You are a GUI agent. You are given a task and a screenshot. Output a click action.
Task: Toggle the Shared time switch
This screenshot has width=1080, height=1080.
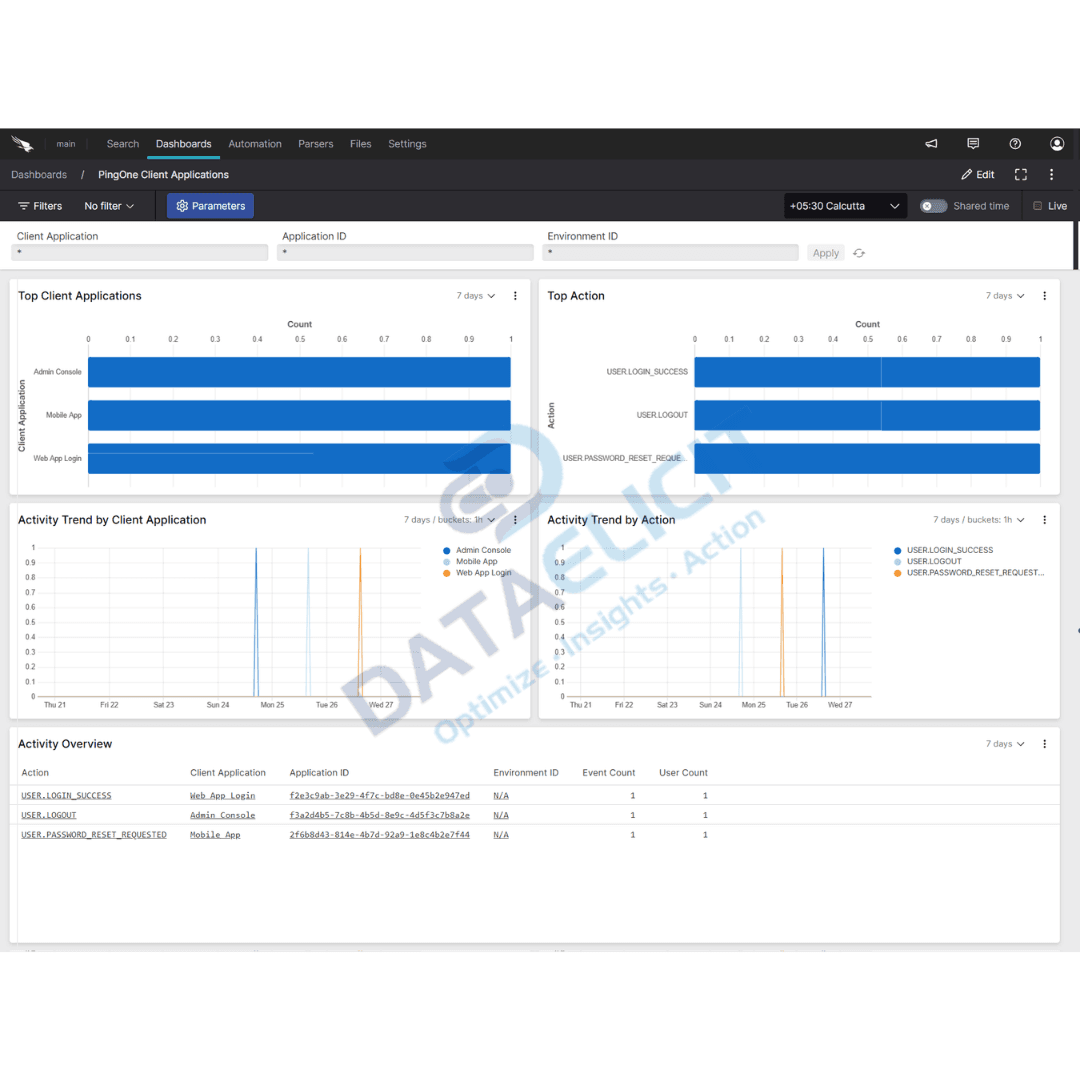pos(933,205)
